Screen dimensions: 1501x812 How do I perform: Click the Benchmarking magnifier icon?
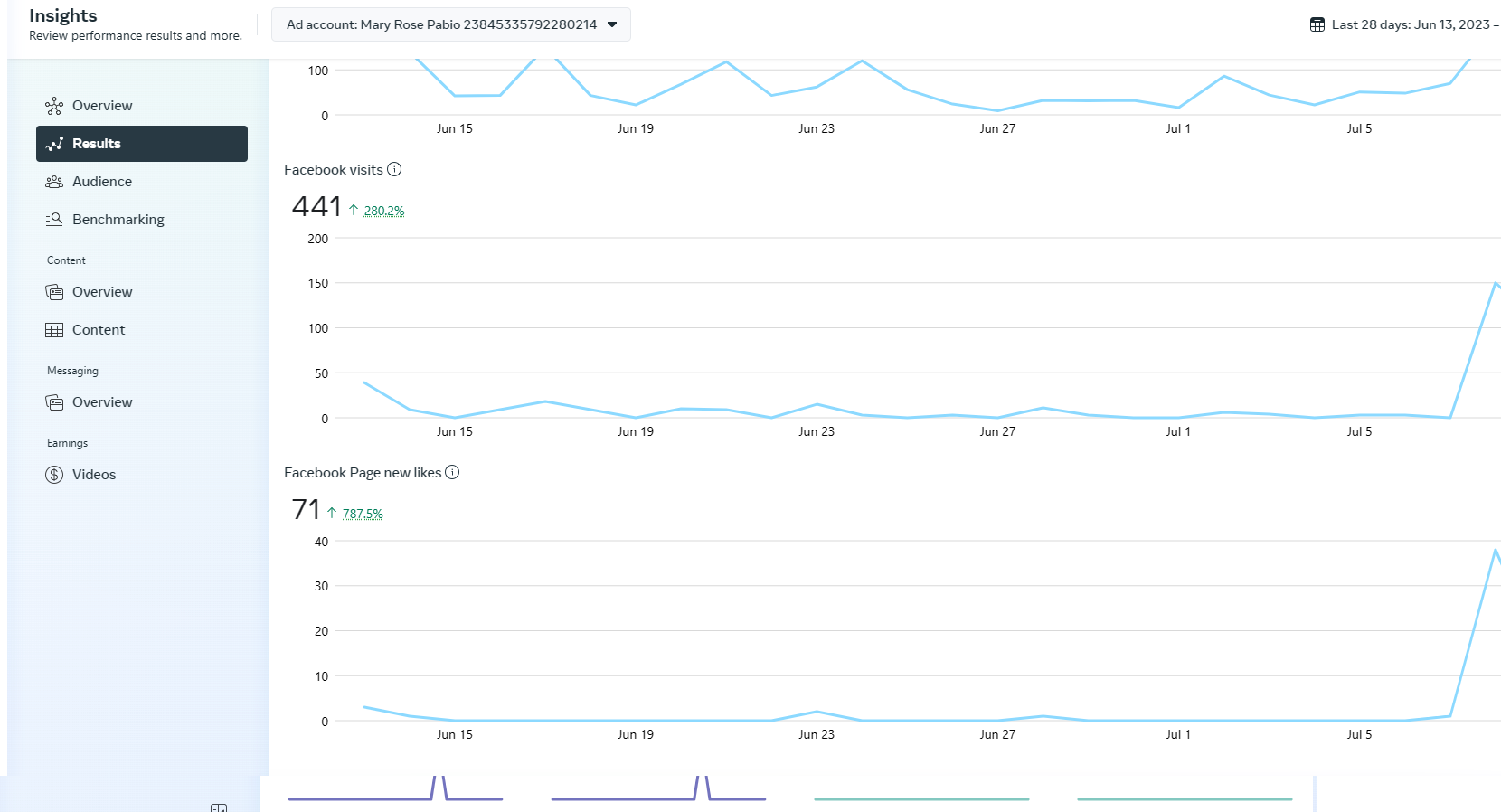click(x=54, y=220)
